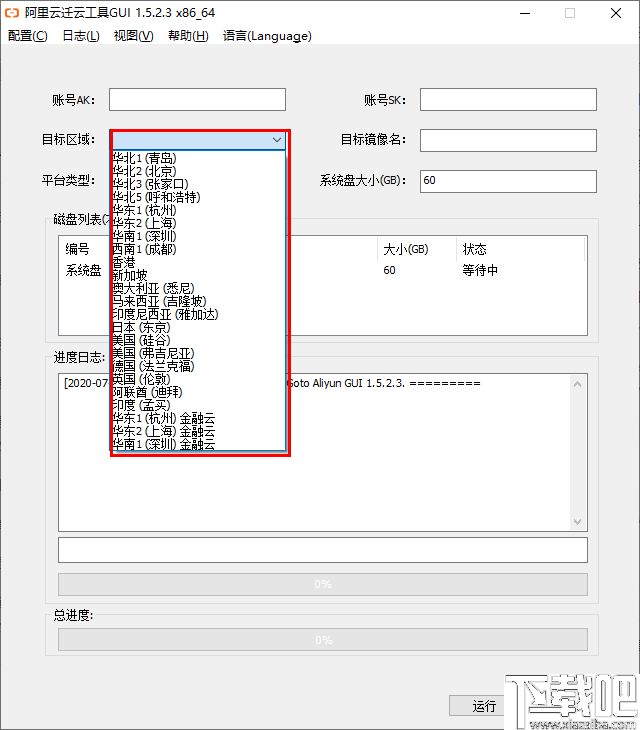Open the 语言(Language) menu
The height and width of the screenshot is (730, 640).
(x=267, y=36)
